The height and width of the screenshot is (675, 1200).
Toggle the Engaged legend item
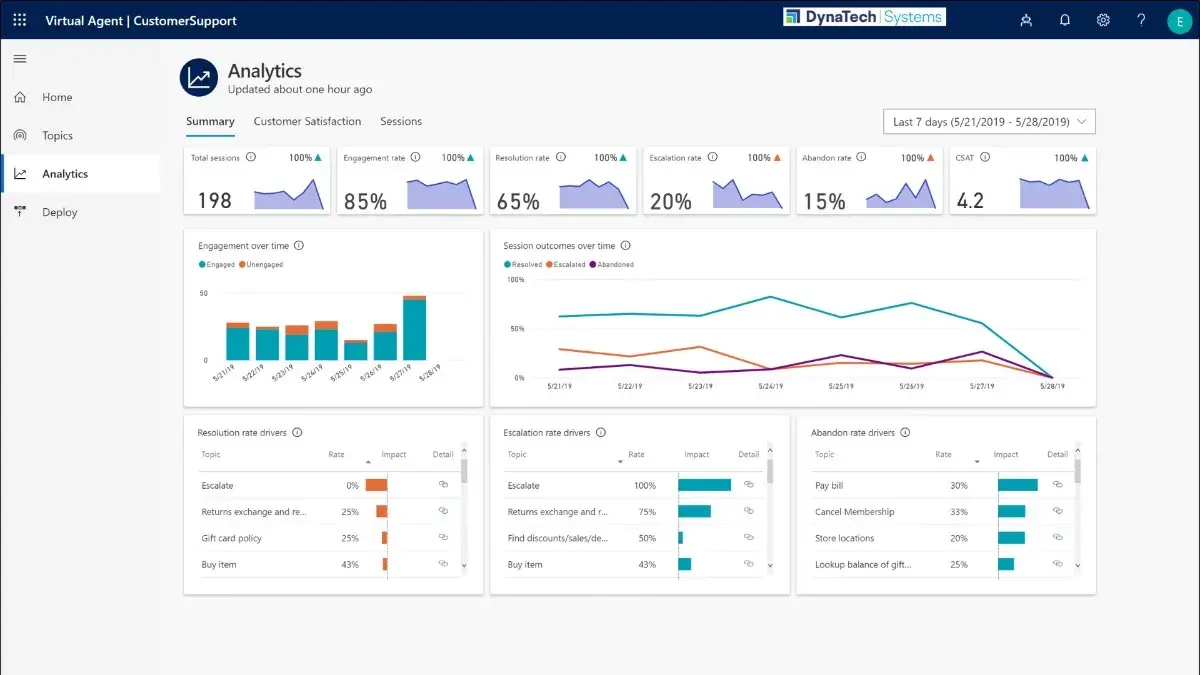tap(217, 265)
